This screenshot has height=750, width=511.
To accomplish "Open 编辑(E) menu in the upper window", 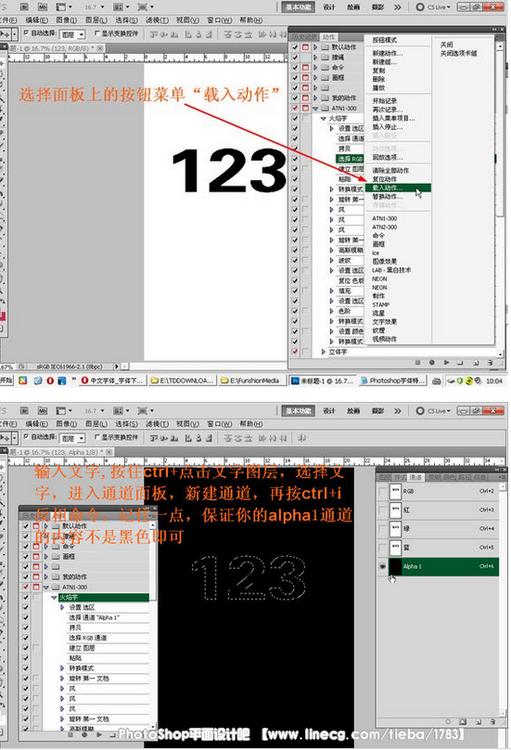I will point(36,21).
